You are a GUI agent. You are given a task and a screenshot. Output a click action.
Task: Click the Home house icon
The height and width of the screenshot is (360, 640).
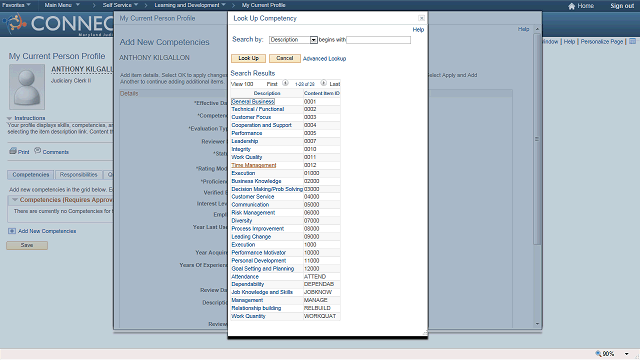(571, 6)
